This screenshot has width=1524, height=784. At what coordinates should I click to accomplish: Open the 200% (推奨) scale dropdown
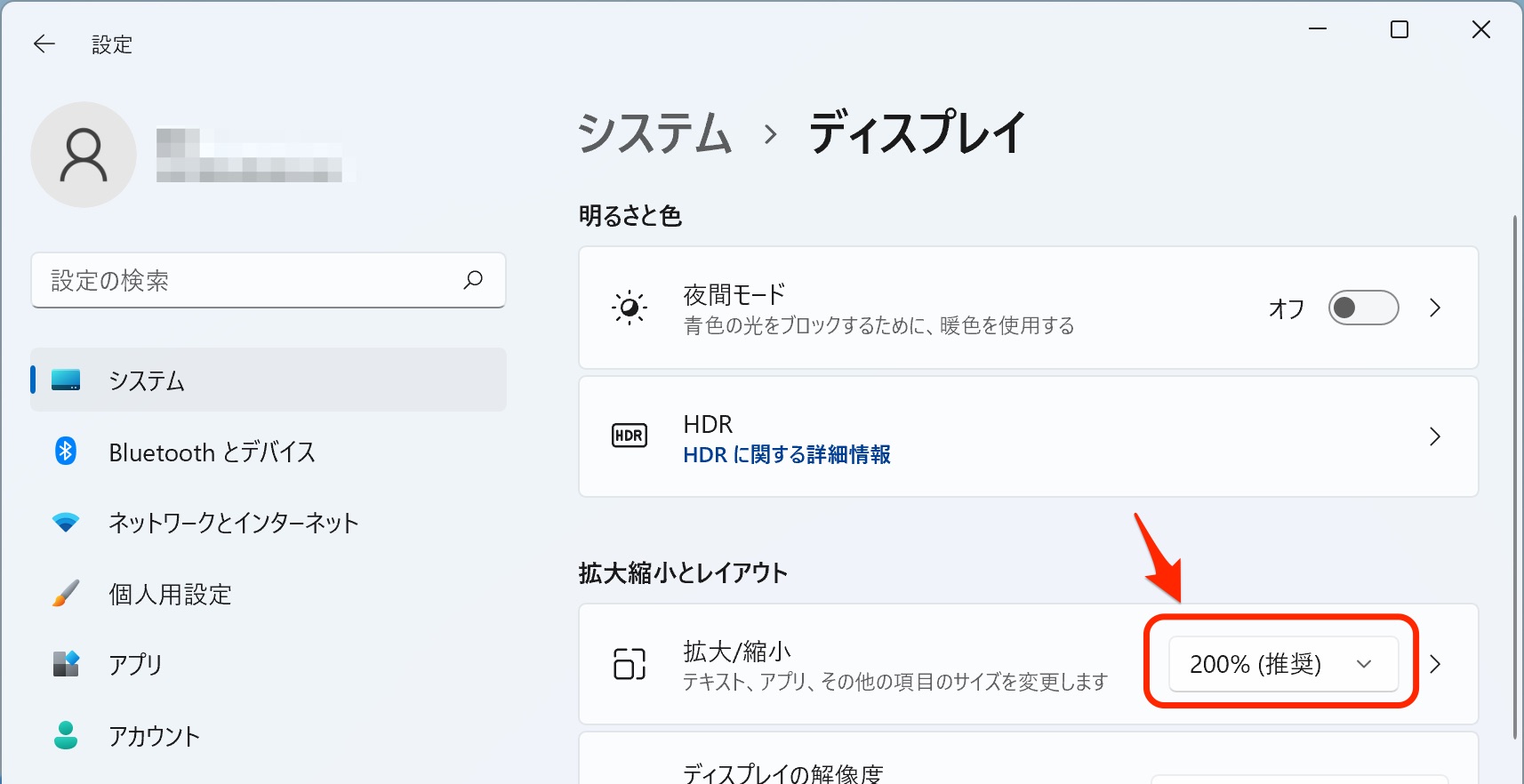pyautogui.click(x=1283, y=664)
